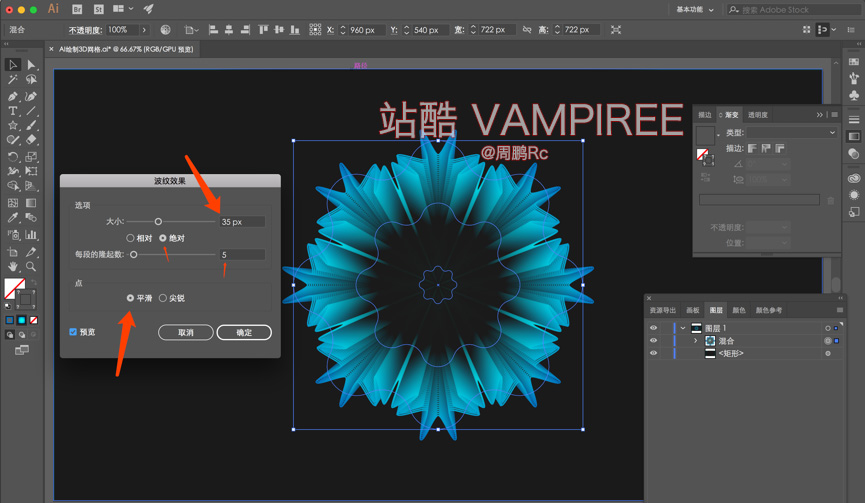Select the 绝对 radio button
Viewport: 865px width, 503px height.
pos(163,238)
